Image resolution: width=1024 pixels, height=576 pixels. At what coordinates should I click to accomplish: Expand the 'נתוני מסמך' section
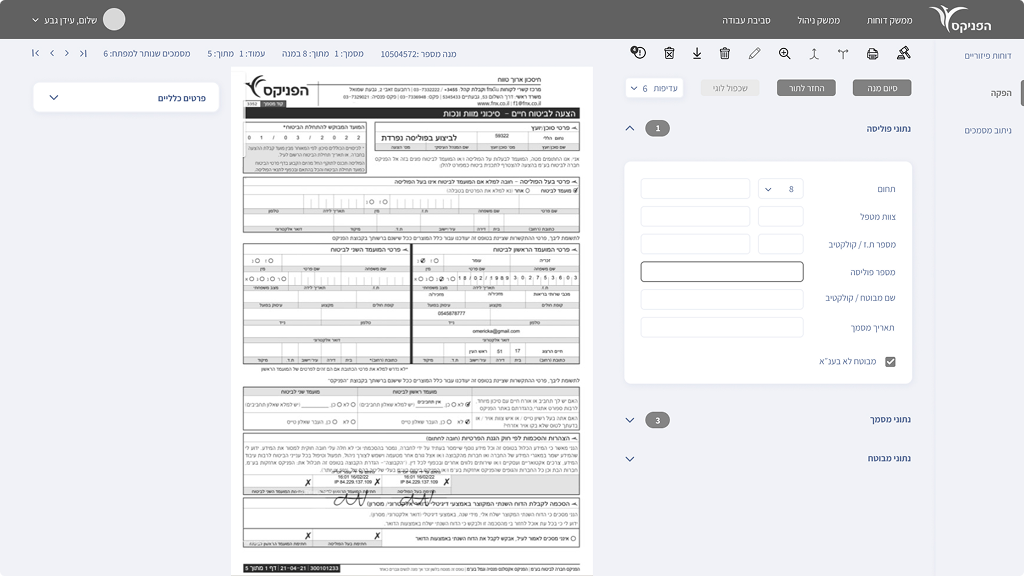point(629,420)
